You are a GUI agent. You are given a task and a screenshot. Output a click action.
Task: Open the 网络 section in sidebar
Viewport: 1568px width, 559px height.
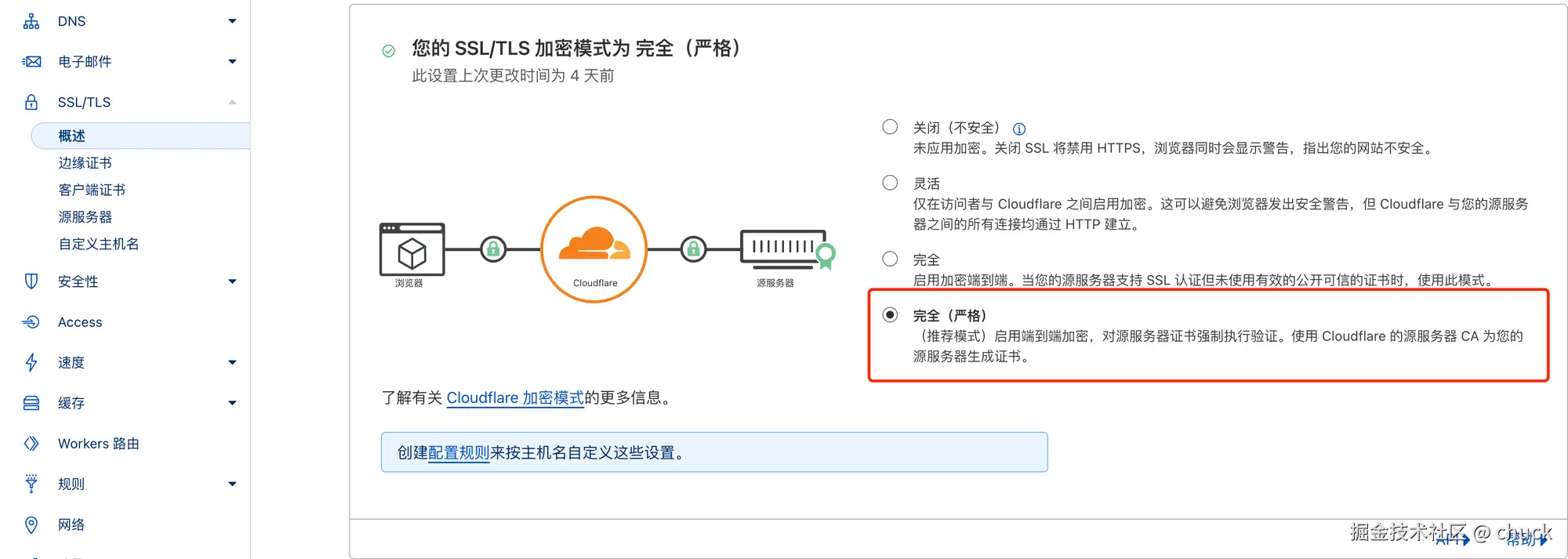click(71, 525)
